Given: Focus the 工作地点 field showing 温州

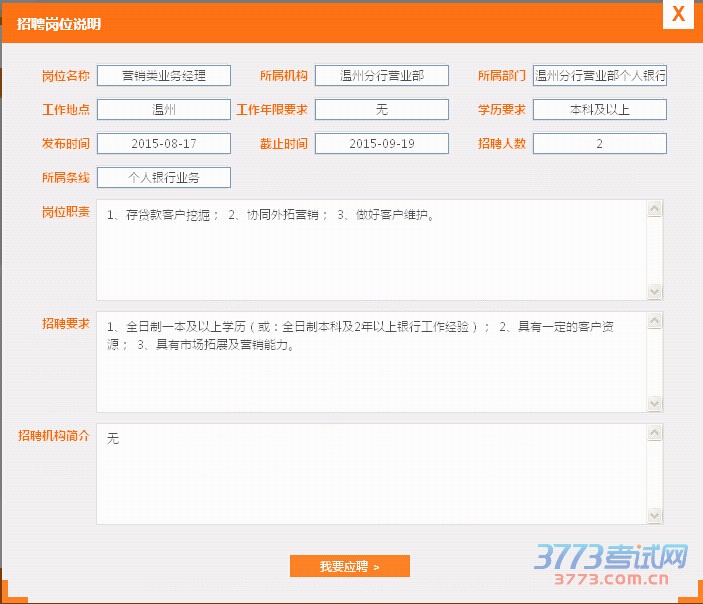Looking at the screenshot, I should [x=164, y=110].
